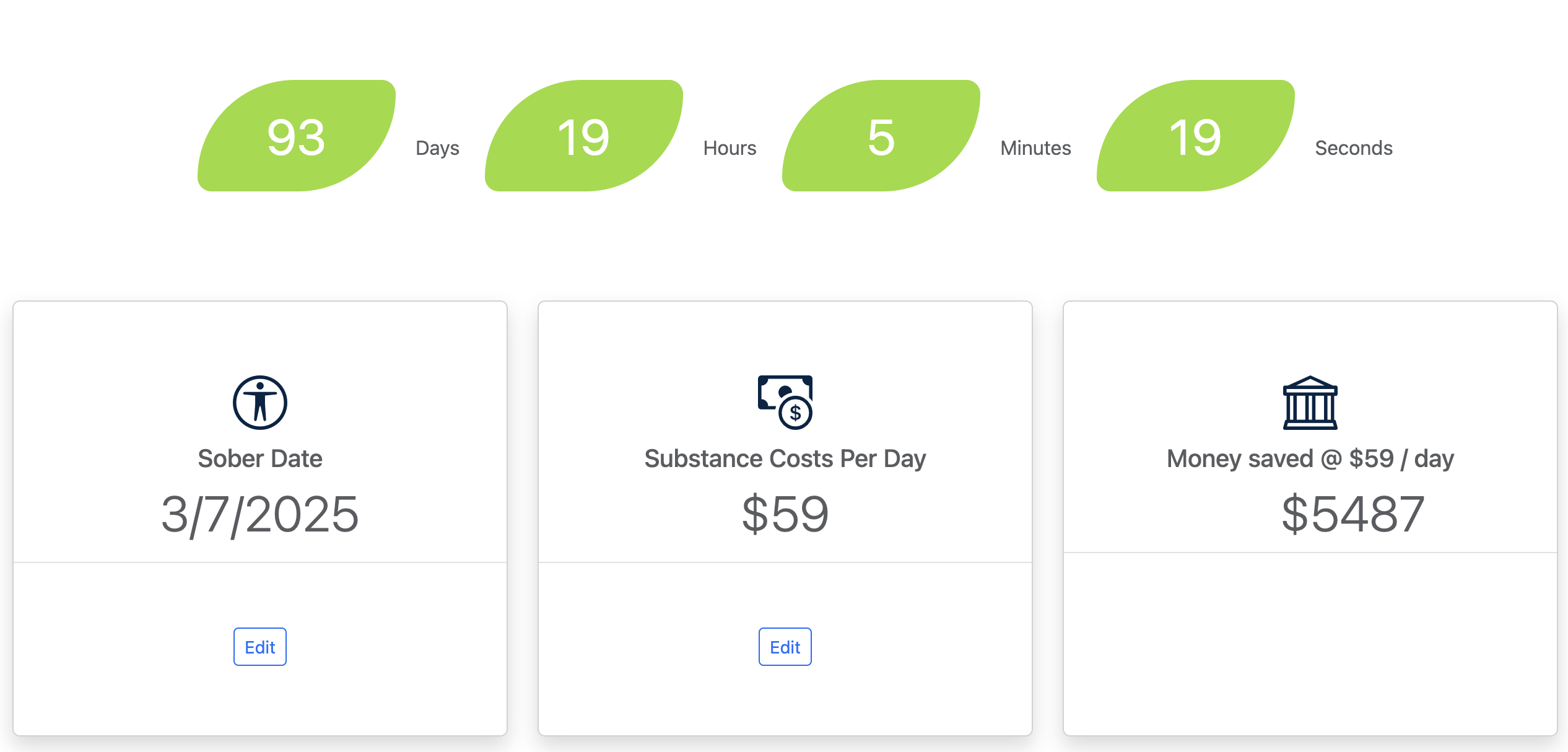Click the green 93 days leaf badge
Viewport: 1568px width, 752px height.
[x=297, y=136]
